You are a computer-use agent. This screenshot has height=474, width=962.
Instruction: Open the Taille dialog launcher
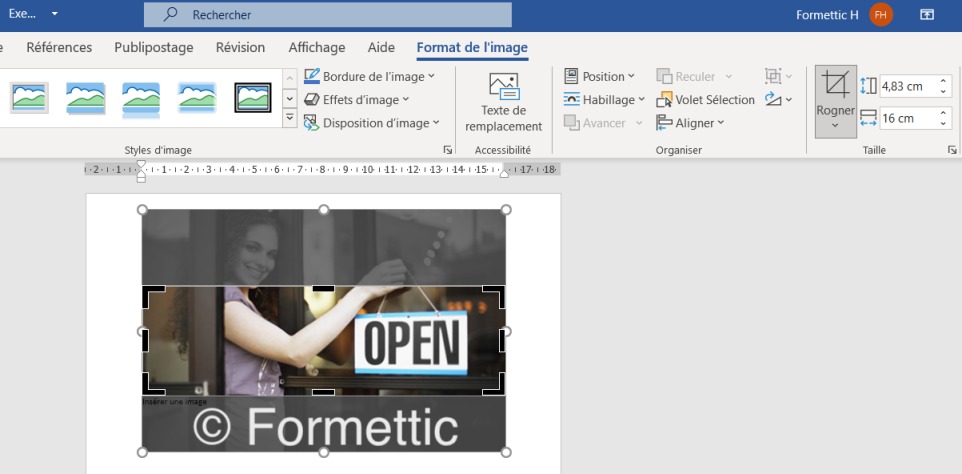[x=952, y=150]
